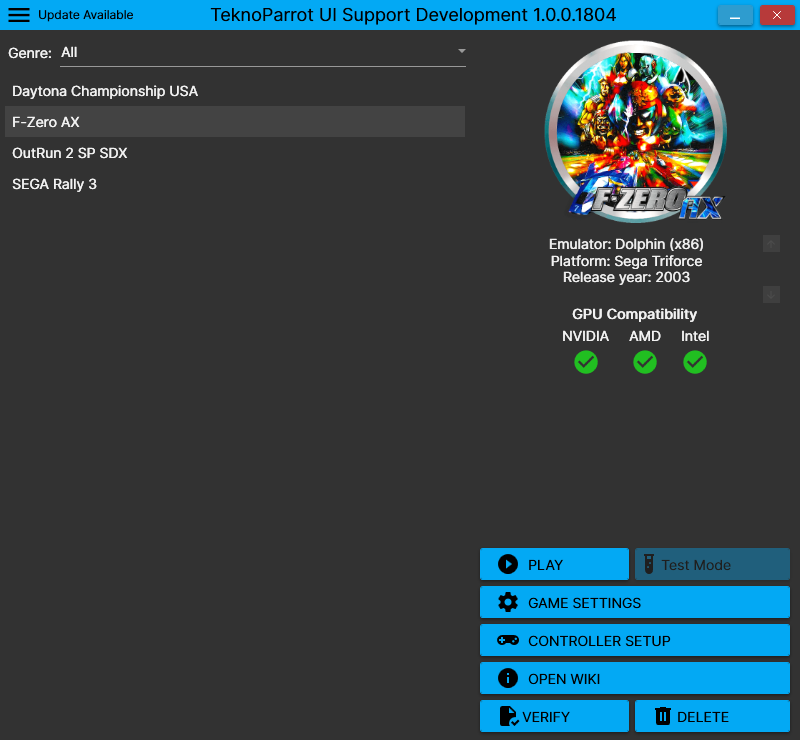Screen dimensions: 800x740
Task: Click the Intel label
Action: [695, 336]
